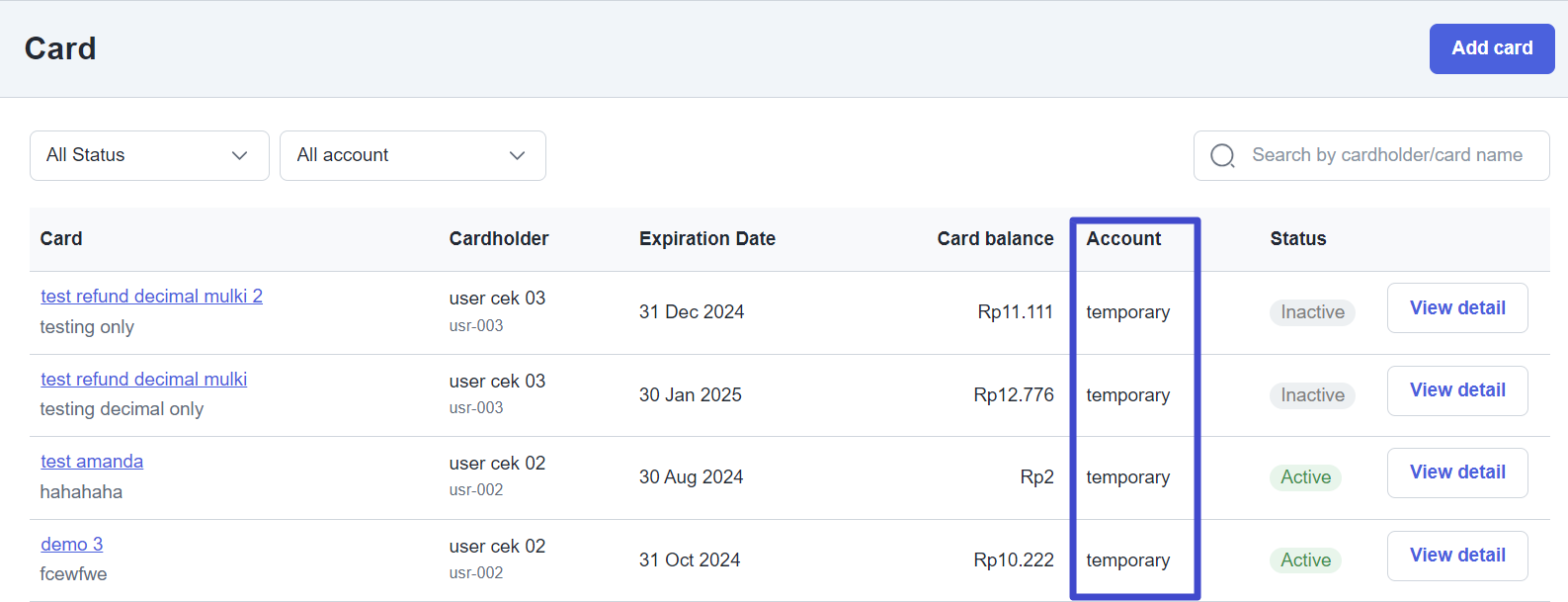Click the Expiration Date column header
Image resolution: width=1568 pixels, height=602 pixels.
point(706,239)
